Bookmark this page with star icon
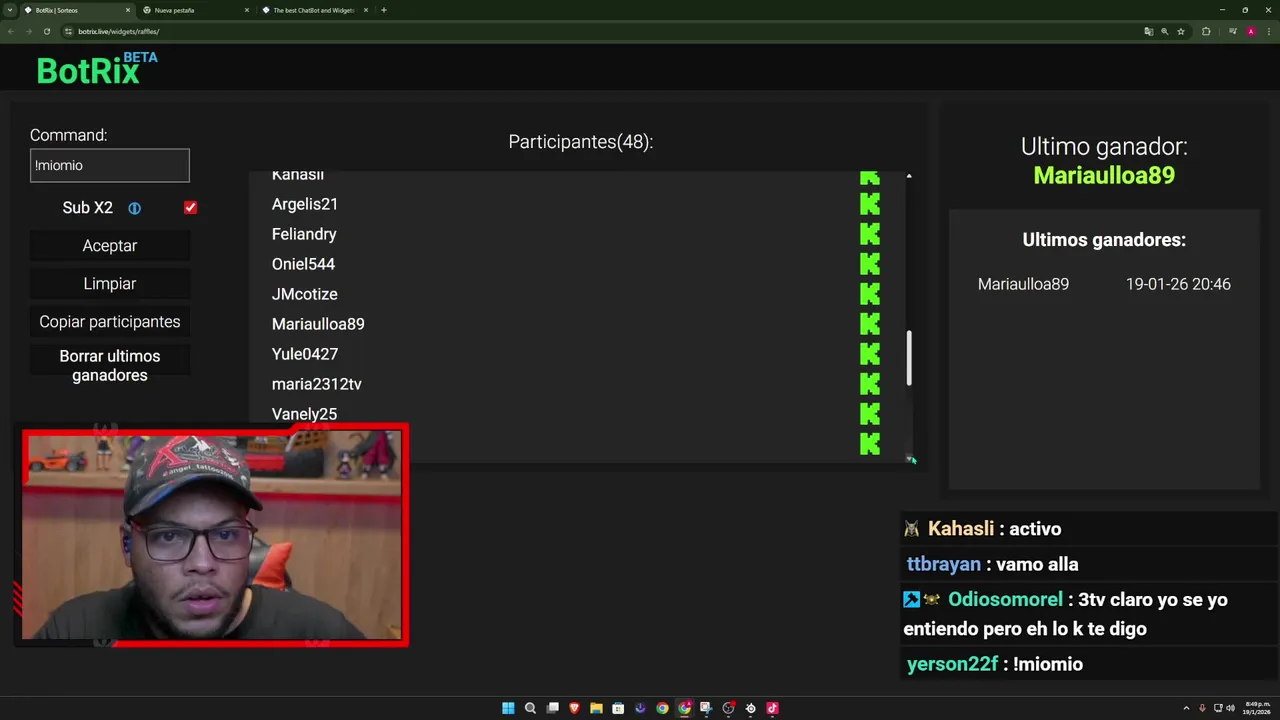The height and width of the screenshot is (720, 1280). pyautogui.click(x=1181, y=31)
